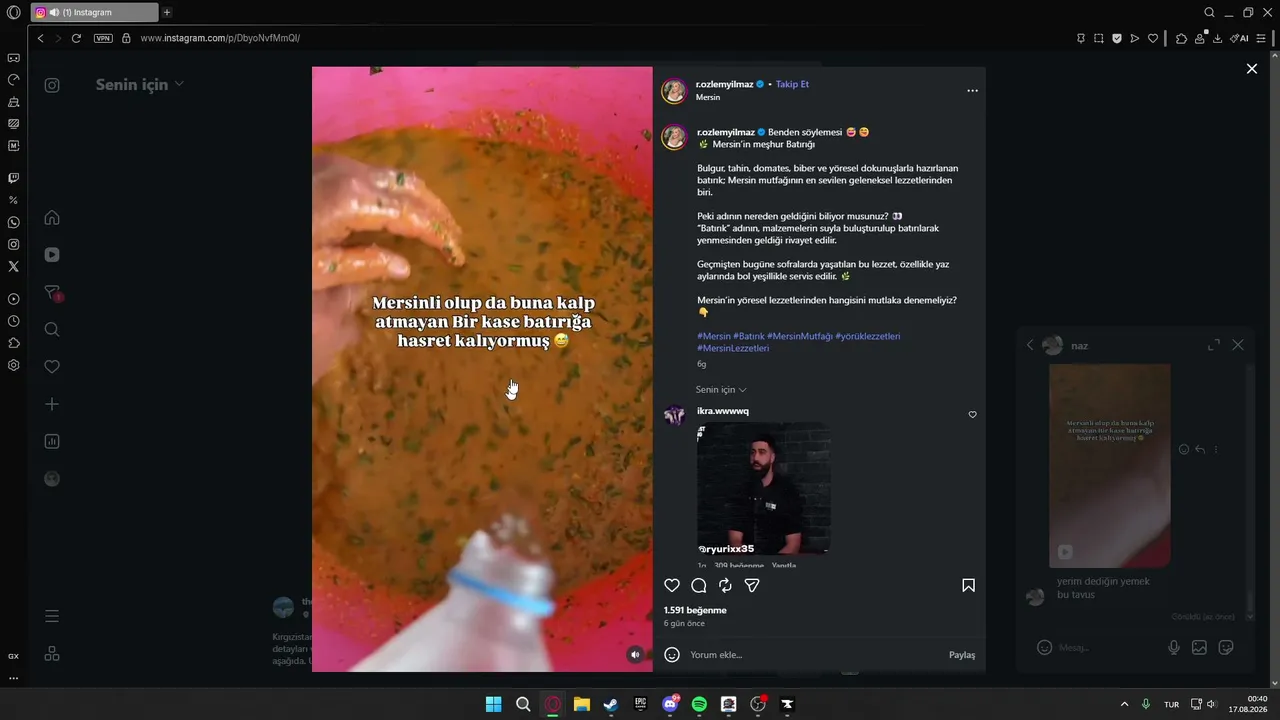Image resolution: width=1280 pixels, height=720 pixels.
Task: Open Opera sidebar settings gear
Action: (13, 365)
